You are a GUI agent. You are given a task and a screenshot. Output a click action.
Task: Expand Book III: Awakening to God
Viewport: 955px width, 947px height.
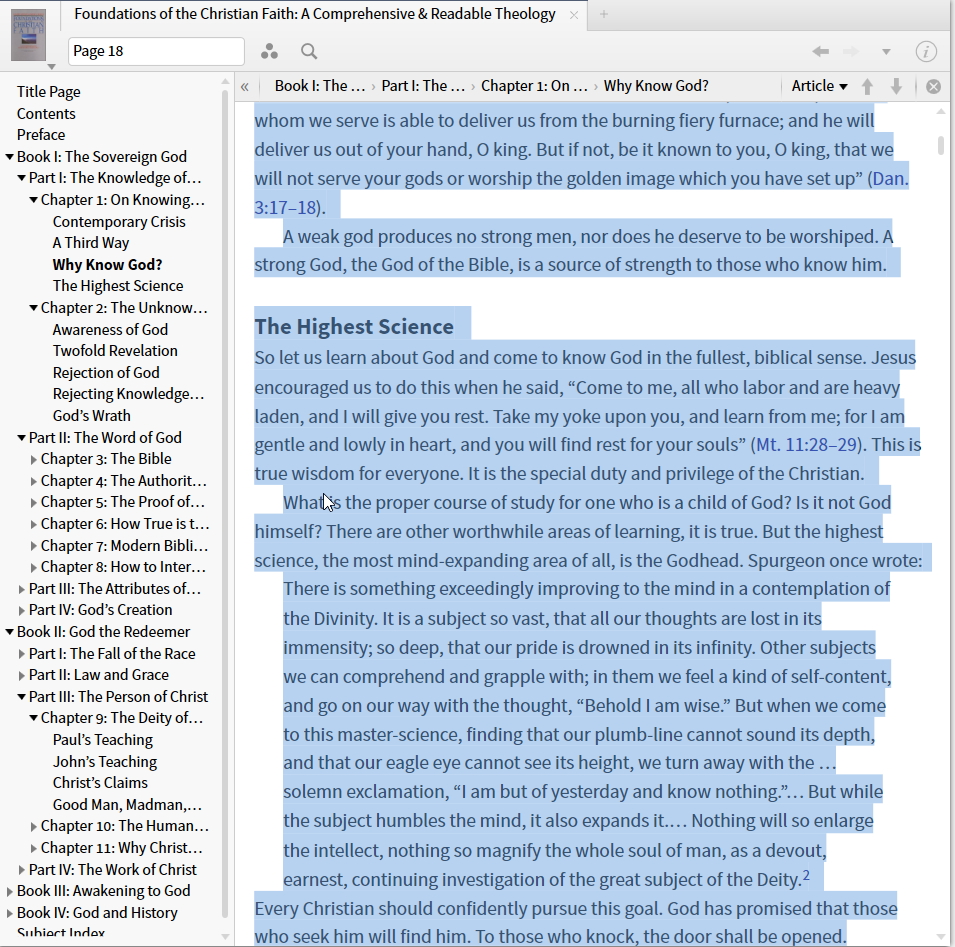(9, 892)
